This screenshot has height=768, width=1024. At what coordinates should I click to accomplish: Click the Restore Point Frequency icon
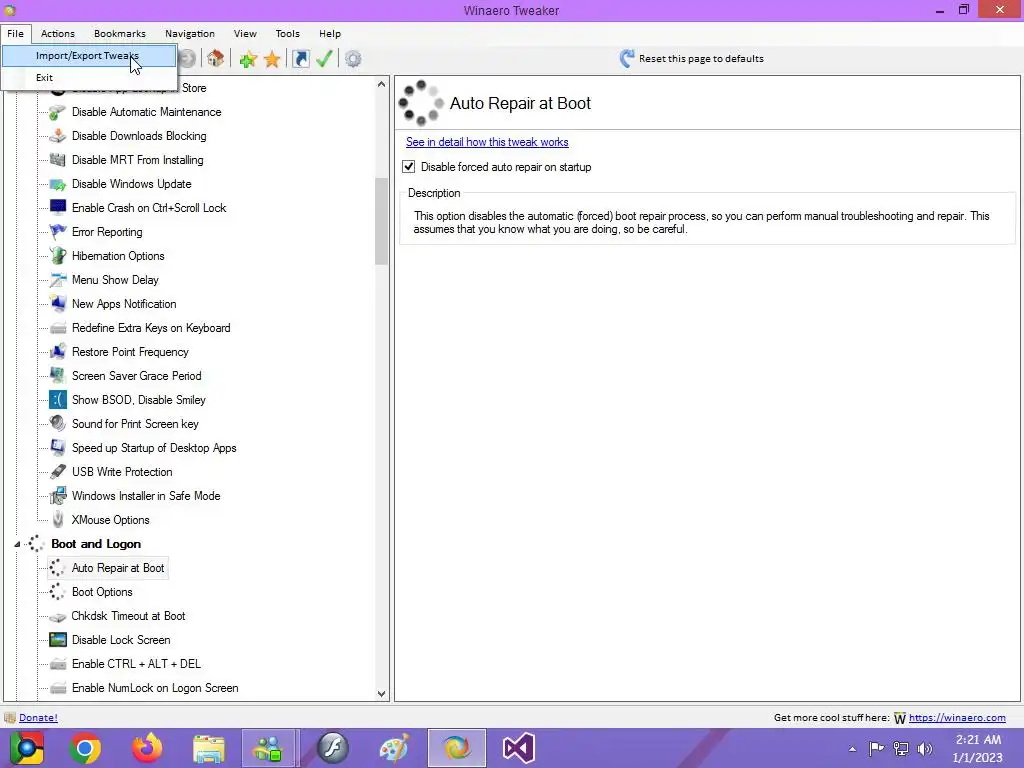pos(57,352)
